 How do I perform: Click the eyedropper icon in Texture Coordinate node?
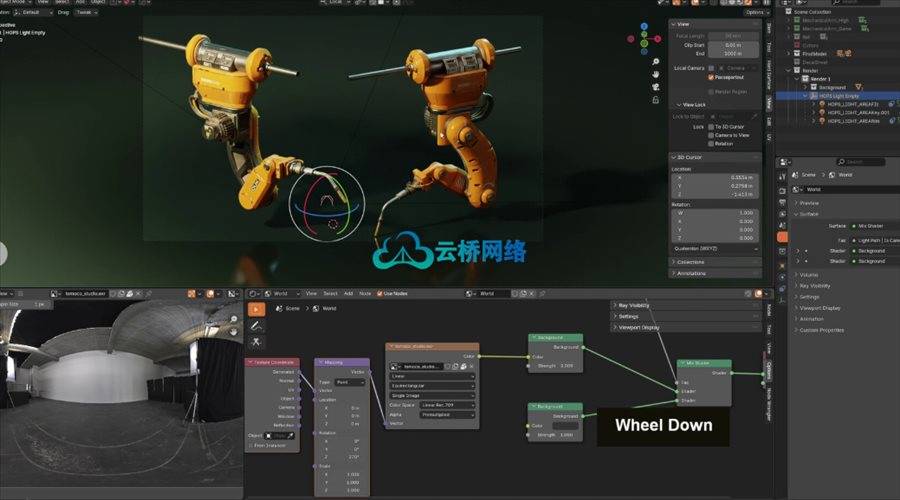click(291, 436)
